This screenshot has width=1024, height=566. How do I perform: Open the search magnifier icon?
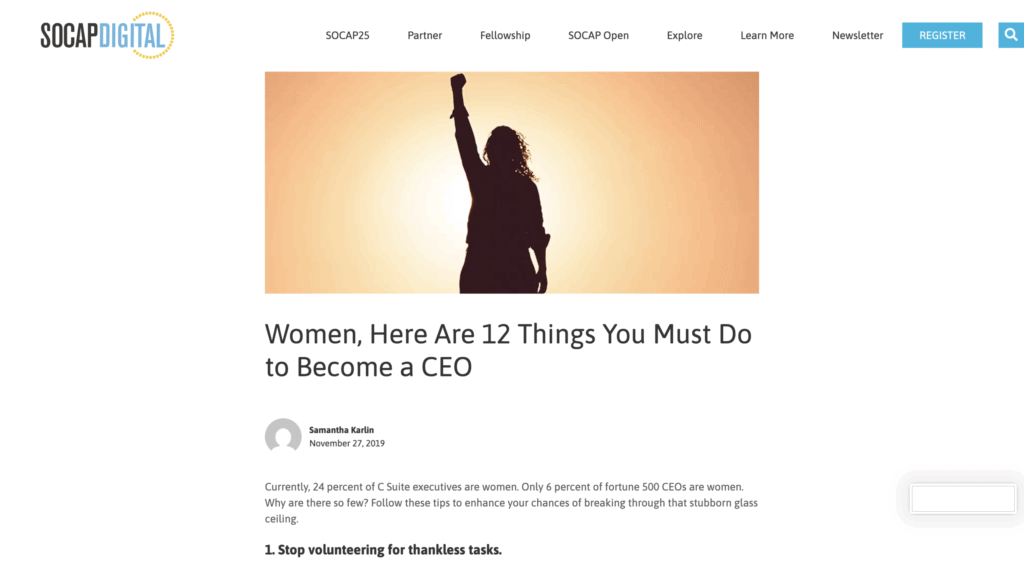pyautogui.click(x=1010, y=35)
